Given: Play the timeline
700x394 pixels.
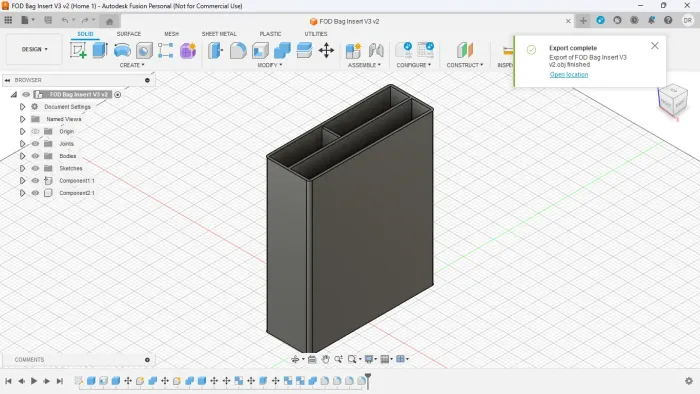Looking at the screenshot, I should coord(34,381).
